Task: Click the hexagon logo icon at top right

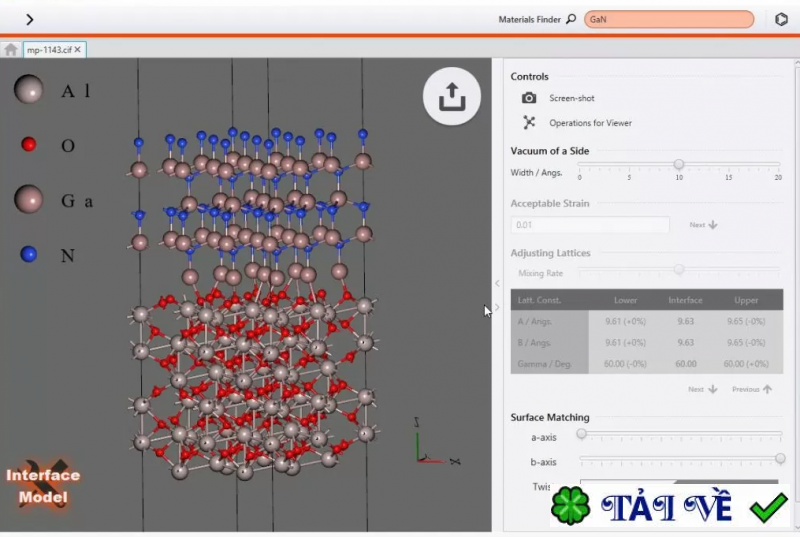Action: (782, 19)
